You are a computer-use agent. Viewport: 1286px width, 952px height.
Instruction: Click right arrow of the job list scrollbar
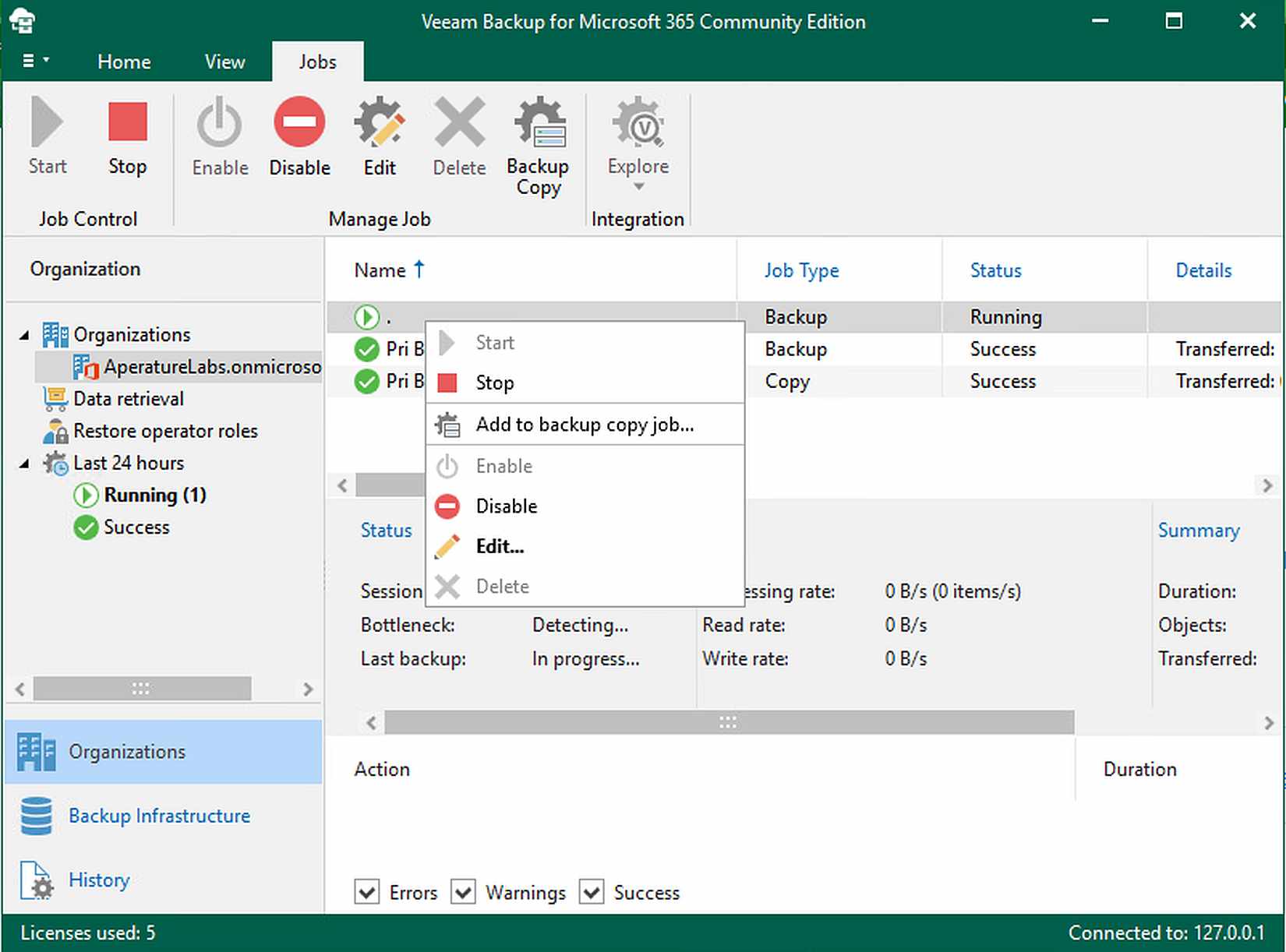(1267, 485)
